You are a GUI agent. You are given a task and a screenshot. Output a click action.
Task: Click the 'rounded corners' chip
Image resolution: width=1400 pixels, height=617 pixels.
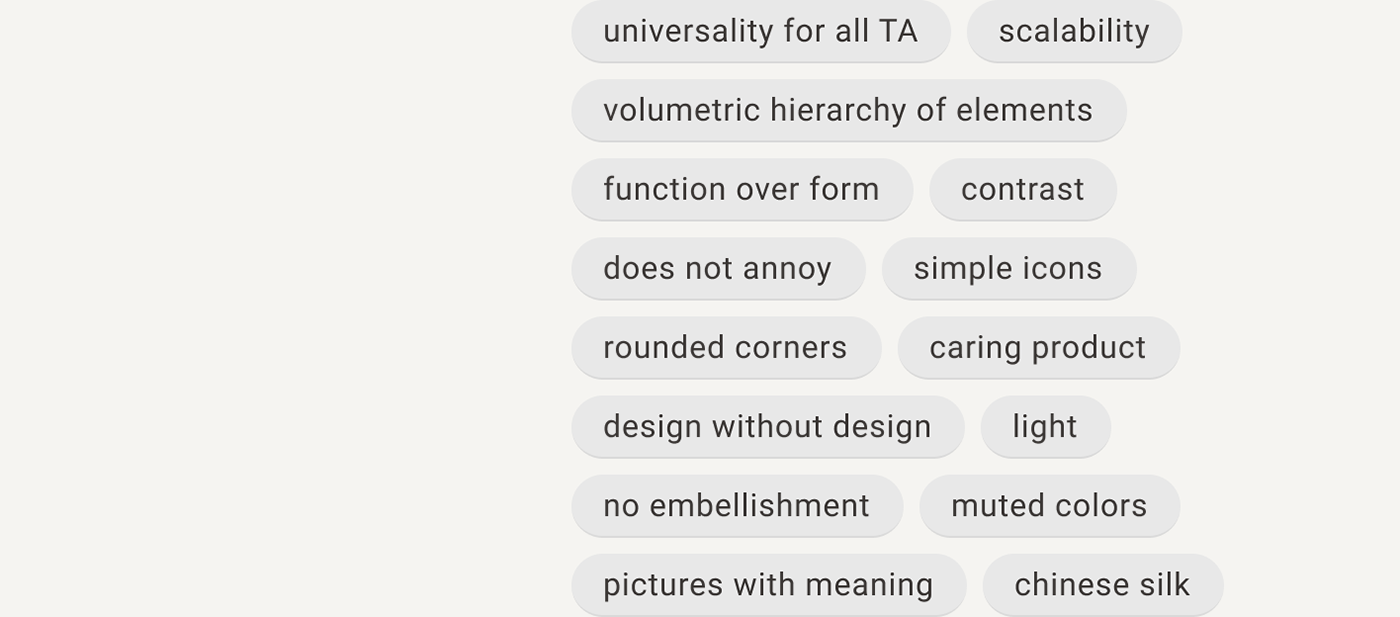click(x=725, y=347)
